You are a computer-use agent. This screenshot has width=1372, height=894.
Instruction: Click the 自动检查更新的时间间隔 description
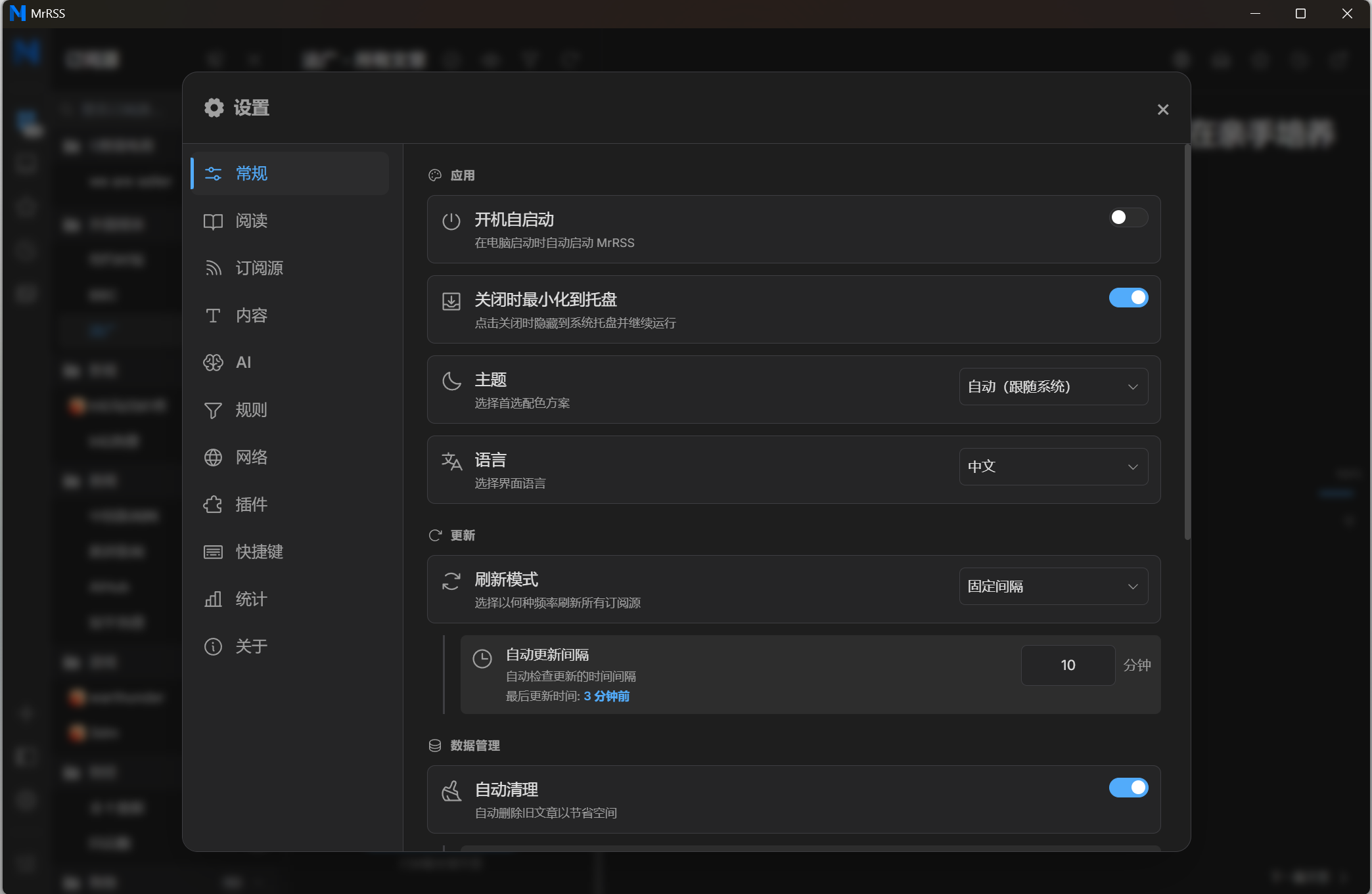[571, 677]
